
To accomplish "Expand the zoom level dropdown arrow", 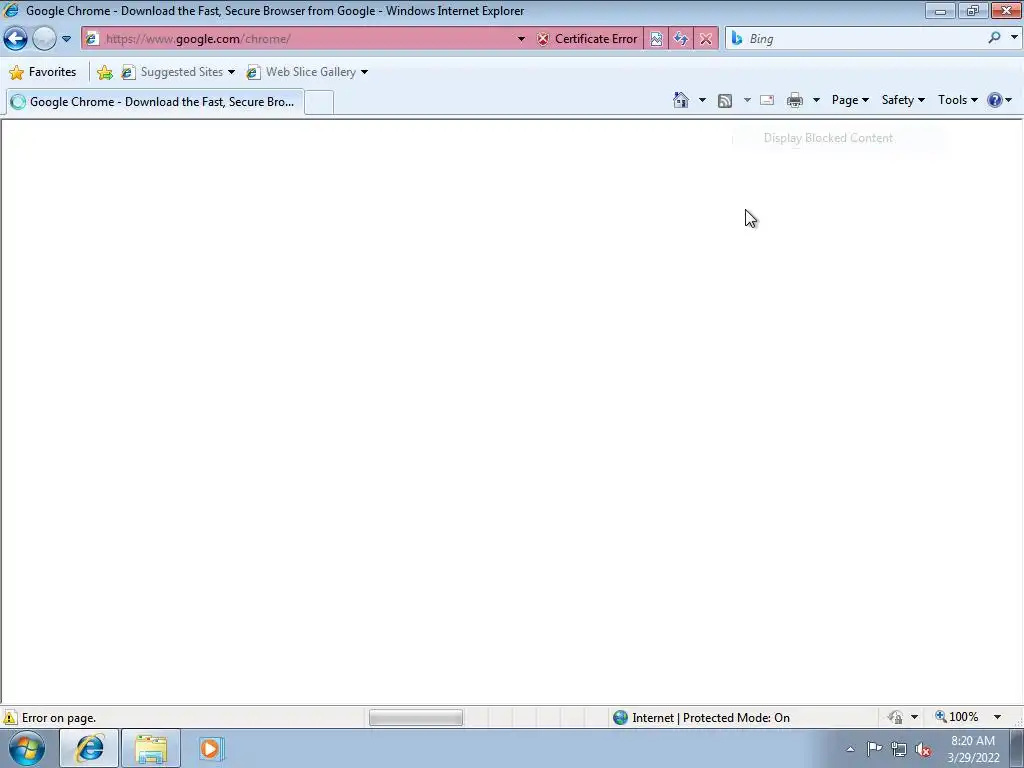I will [997, 717].
